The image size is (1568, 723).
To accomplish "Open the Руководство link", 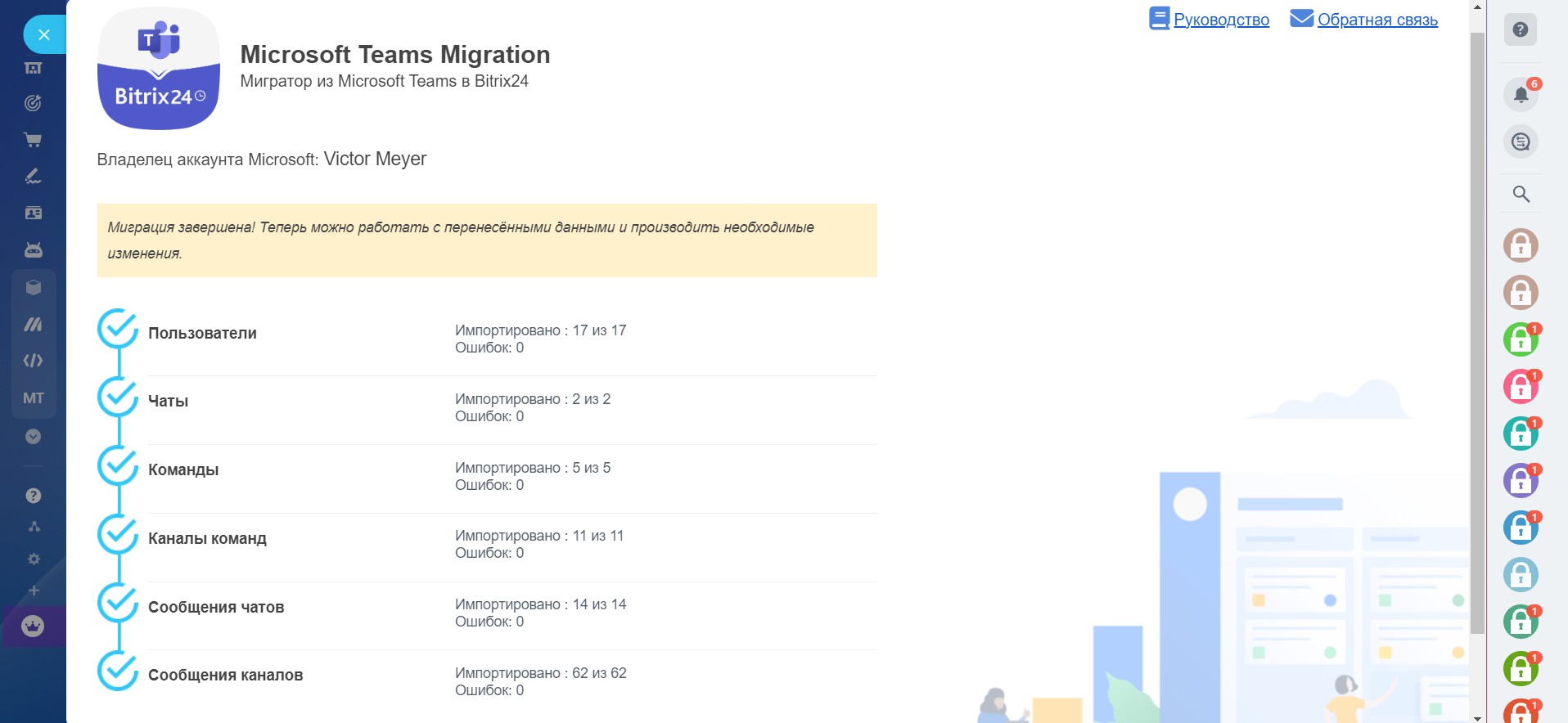I will [x=1220, y=20].
